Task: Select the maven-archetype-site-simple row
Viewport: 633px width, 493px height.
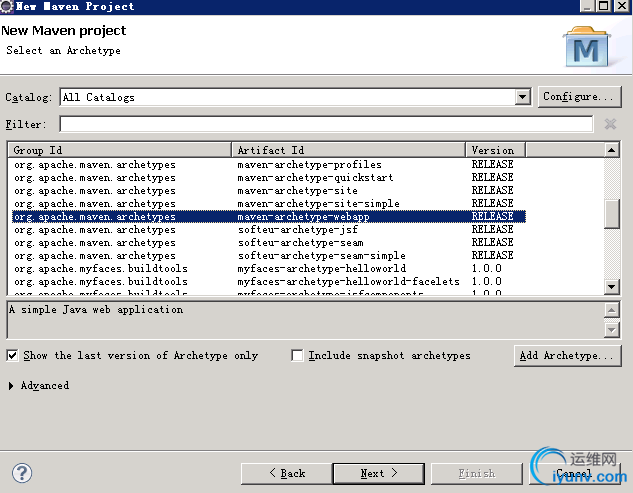Action: pos(268,203)
